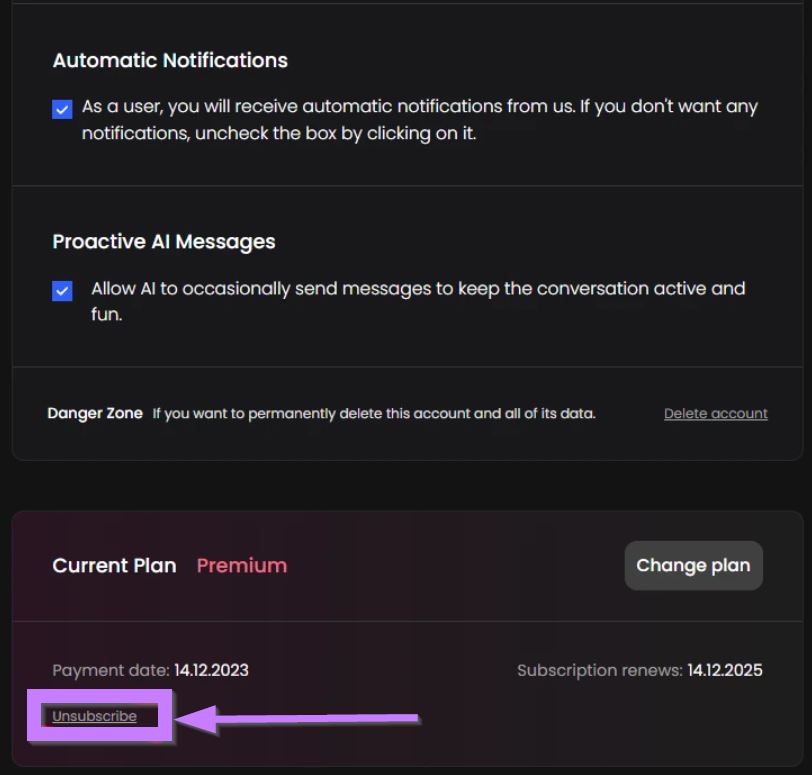Click the Current Plan heading
812x775 pixels.
click(114, 566)
